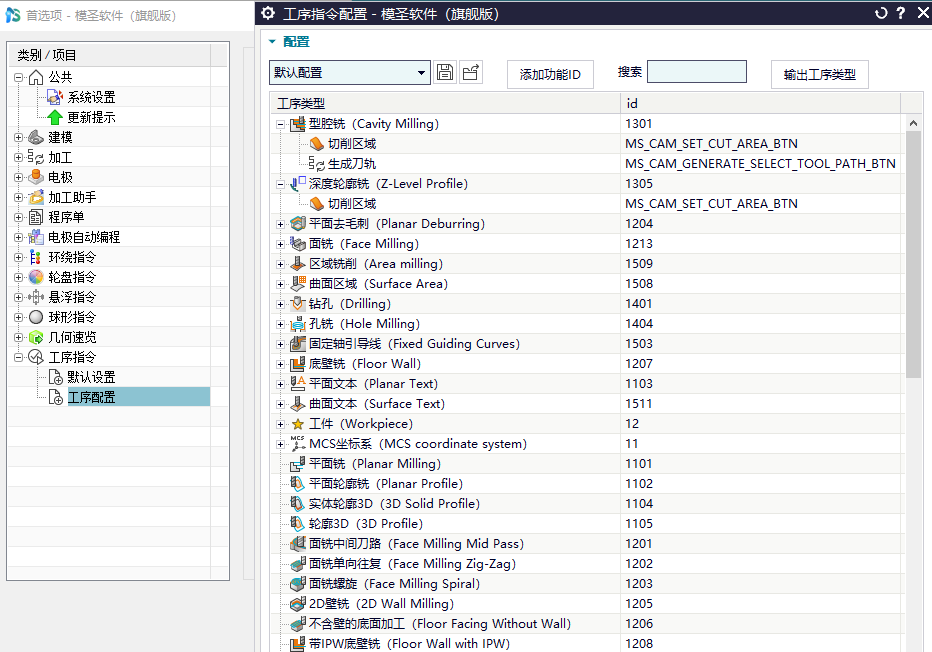Select the 电极自动编程 category item
This screenshot has width=932, height=652.
[x=84, y=237]
